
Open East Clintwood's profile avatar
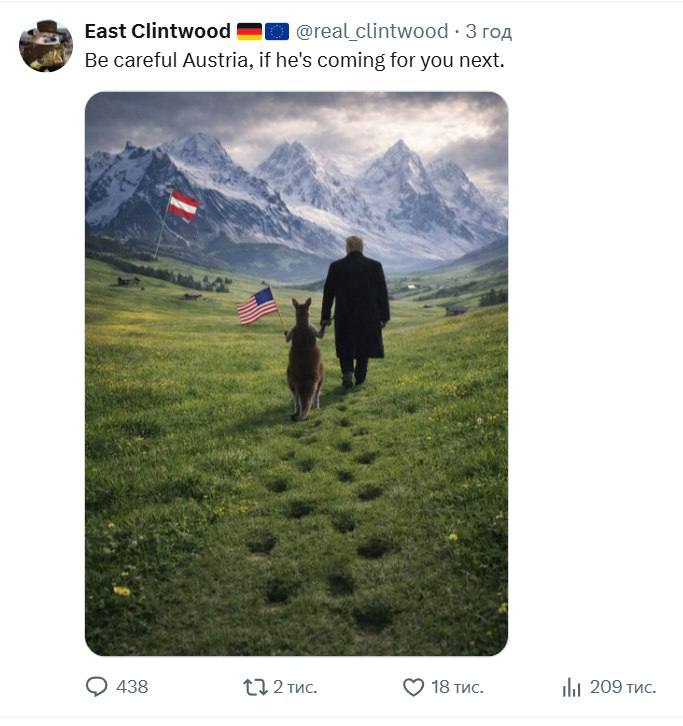point(46,46)
